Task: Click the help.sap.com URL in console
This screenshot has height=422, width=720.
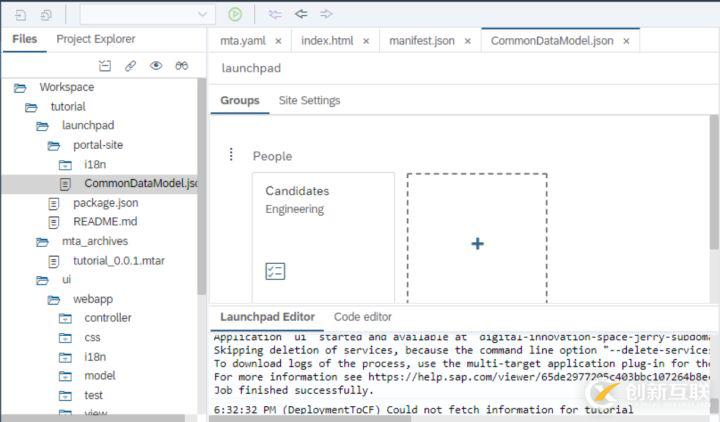Action: point(539,377)
